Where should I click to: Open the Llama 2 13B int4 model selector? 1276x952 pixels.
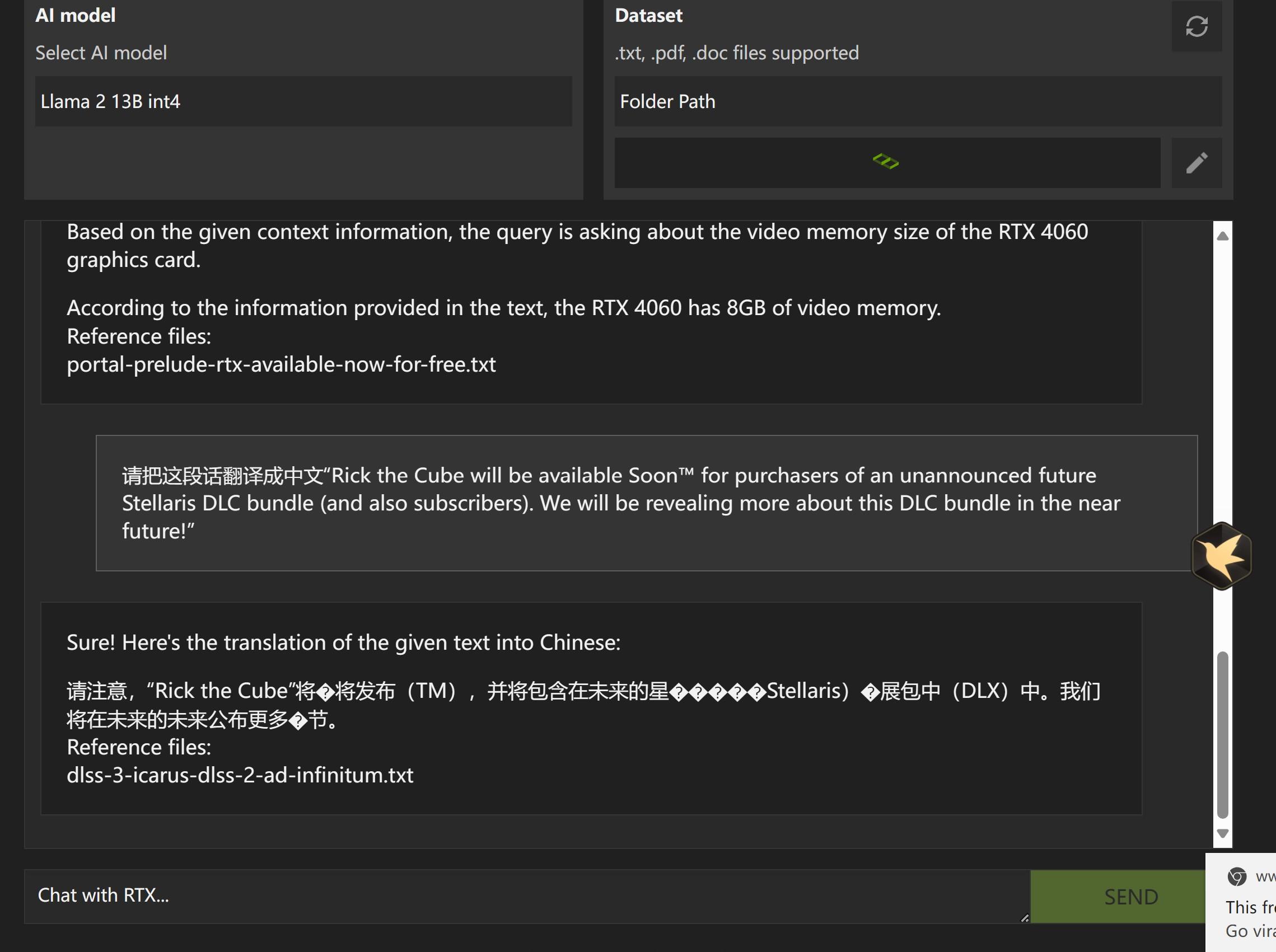(303, 101)
